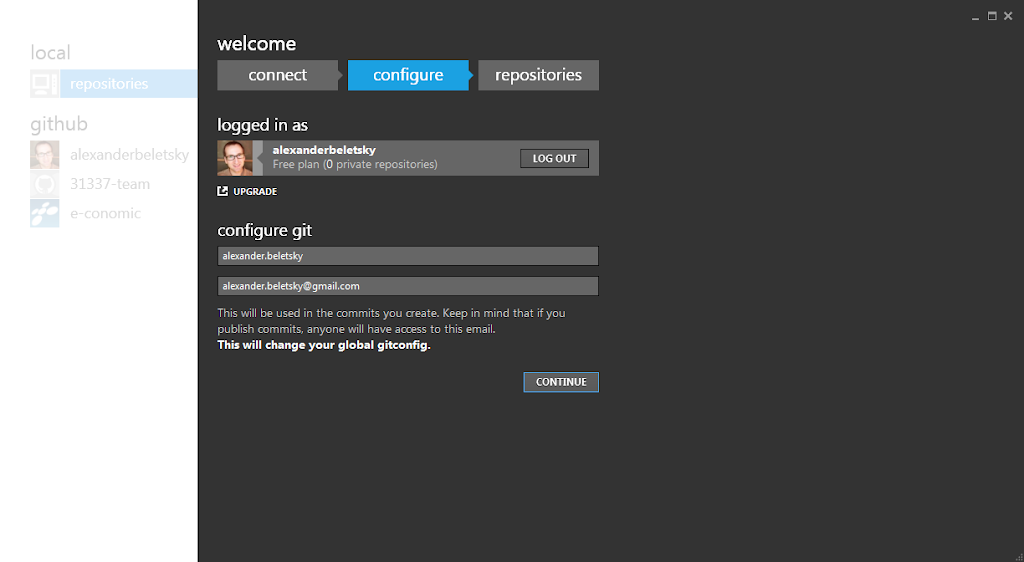The width and height of the screenshot is (1024, 562).
Task: Click the logged-in user profile photo
Action: coord(235,158)
